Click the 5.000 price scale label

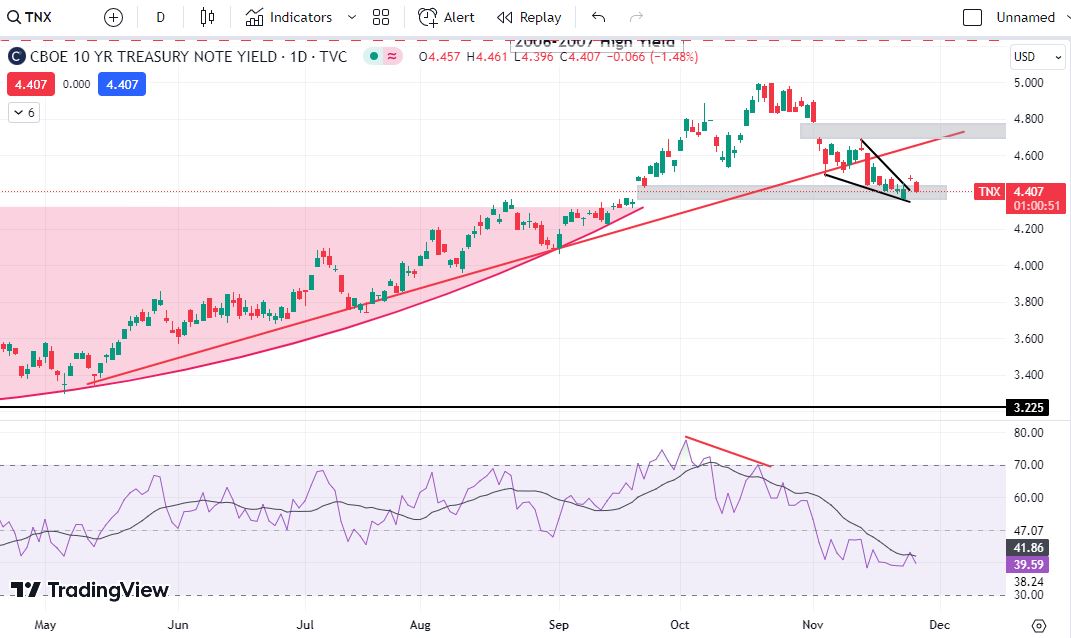pos(1028,83)
